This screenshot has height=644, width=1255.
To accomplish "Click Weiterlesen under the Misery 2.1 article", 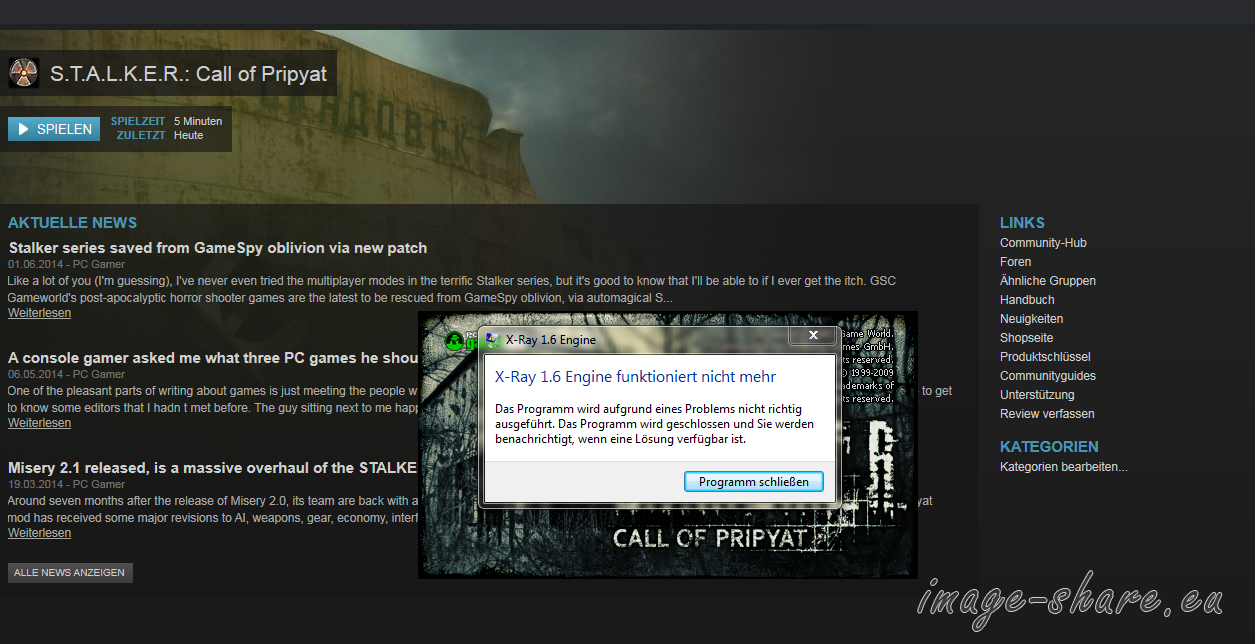I will [39, 533].
